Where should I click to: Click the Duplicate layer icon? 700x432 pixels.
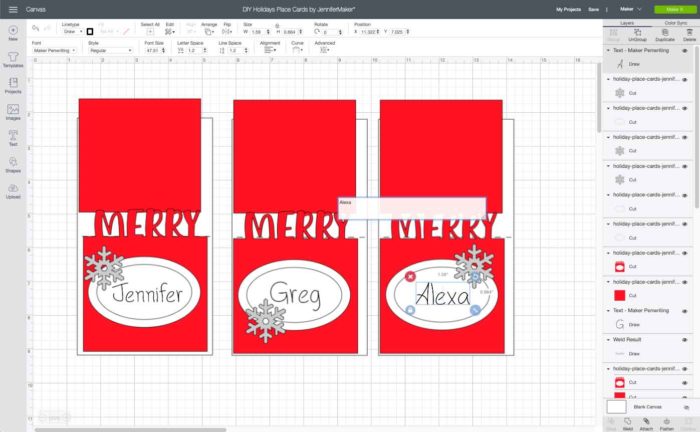[665, 34]
